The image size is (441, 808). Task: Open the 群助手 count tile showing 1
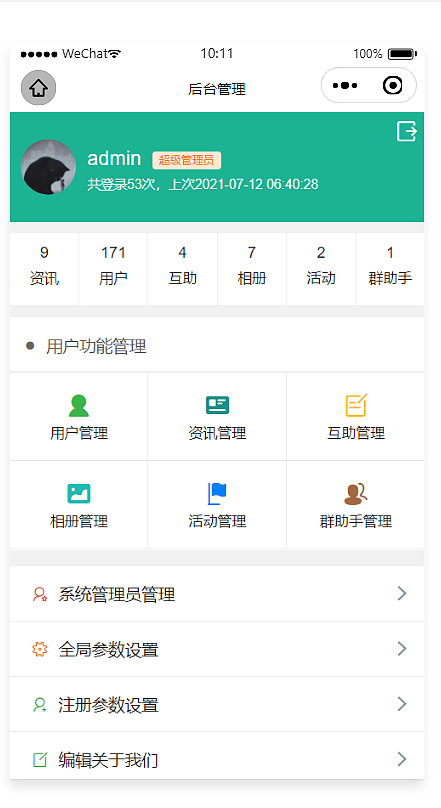pyautogui.click(x=390, y=269)
